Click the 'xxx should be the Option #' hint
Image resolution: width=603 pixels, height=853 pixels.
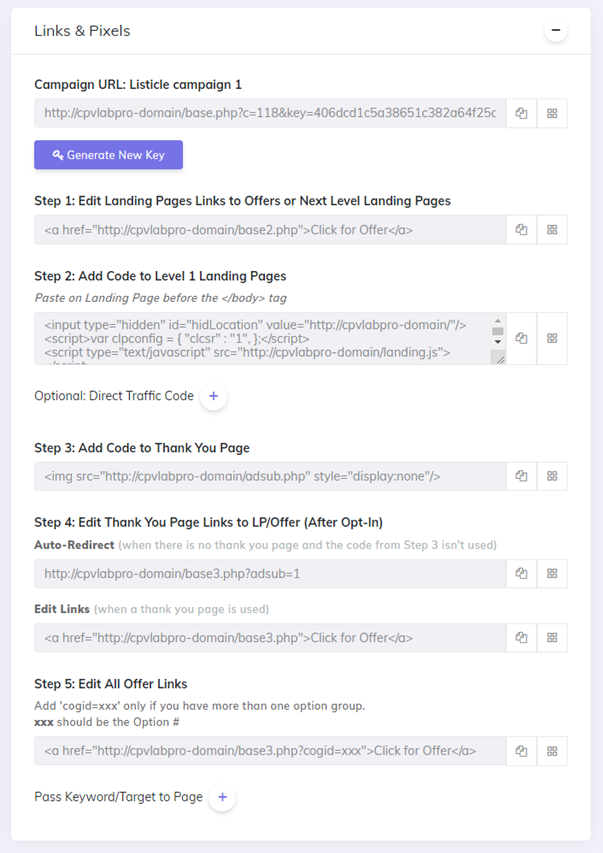click(x=107, y=722)
